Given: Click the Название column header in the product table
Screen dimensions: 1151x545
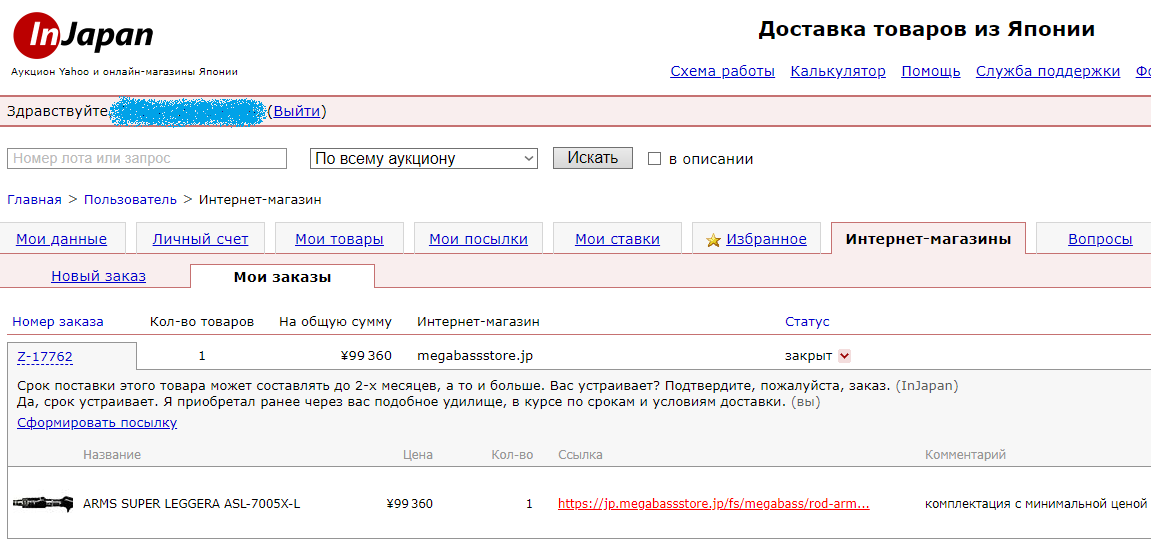Looking at the screenshot, I should (x=112, y=455).
